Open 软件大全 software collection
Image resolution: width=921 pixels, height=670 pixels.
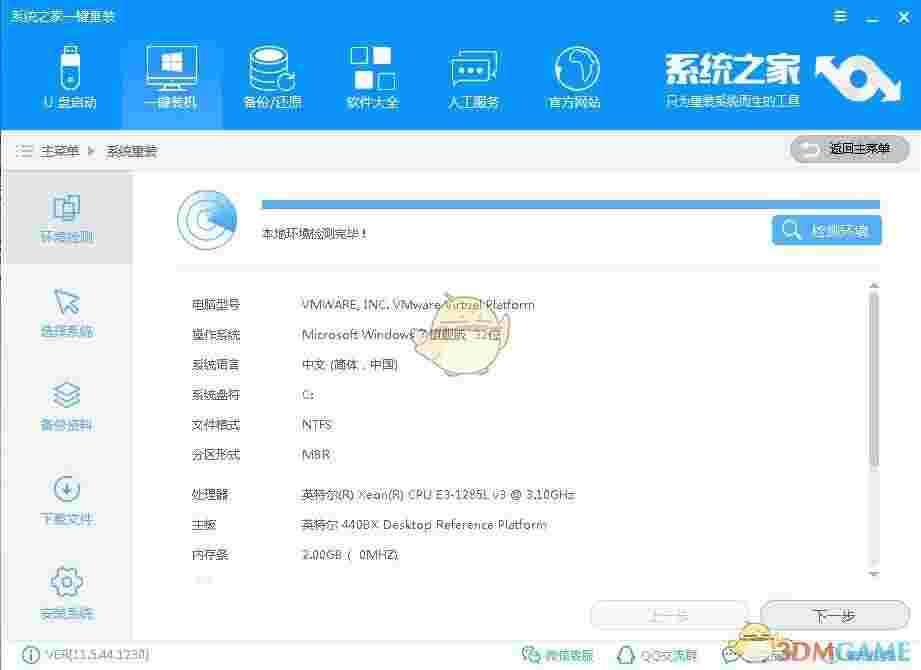(x=372, y=76)
